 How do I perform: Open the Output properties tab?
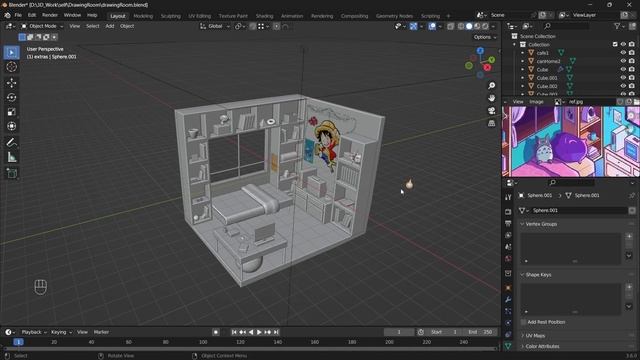coord(508,224)
